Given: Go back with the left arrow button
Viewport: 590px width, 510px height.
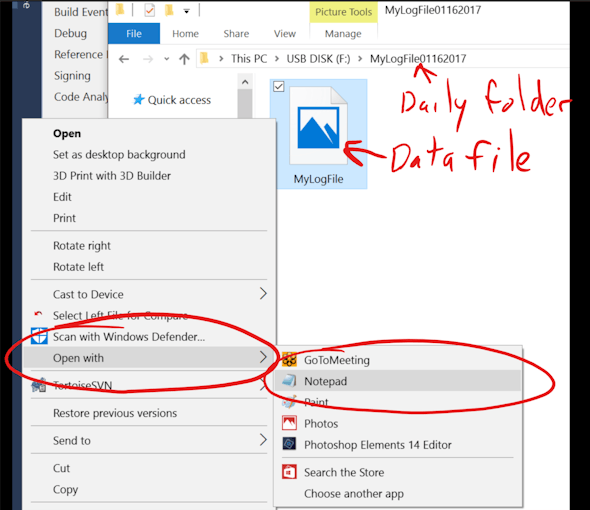Looking at the screenshot, I should [124, 59].
